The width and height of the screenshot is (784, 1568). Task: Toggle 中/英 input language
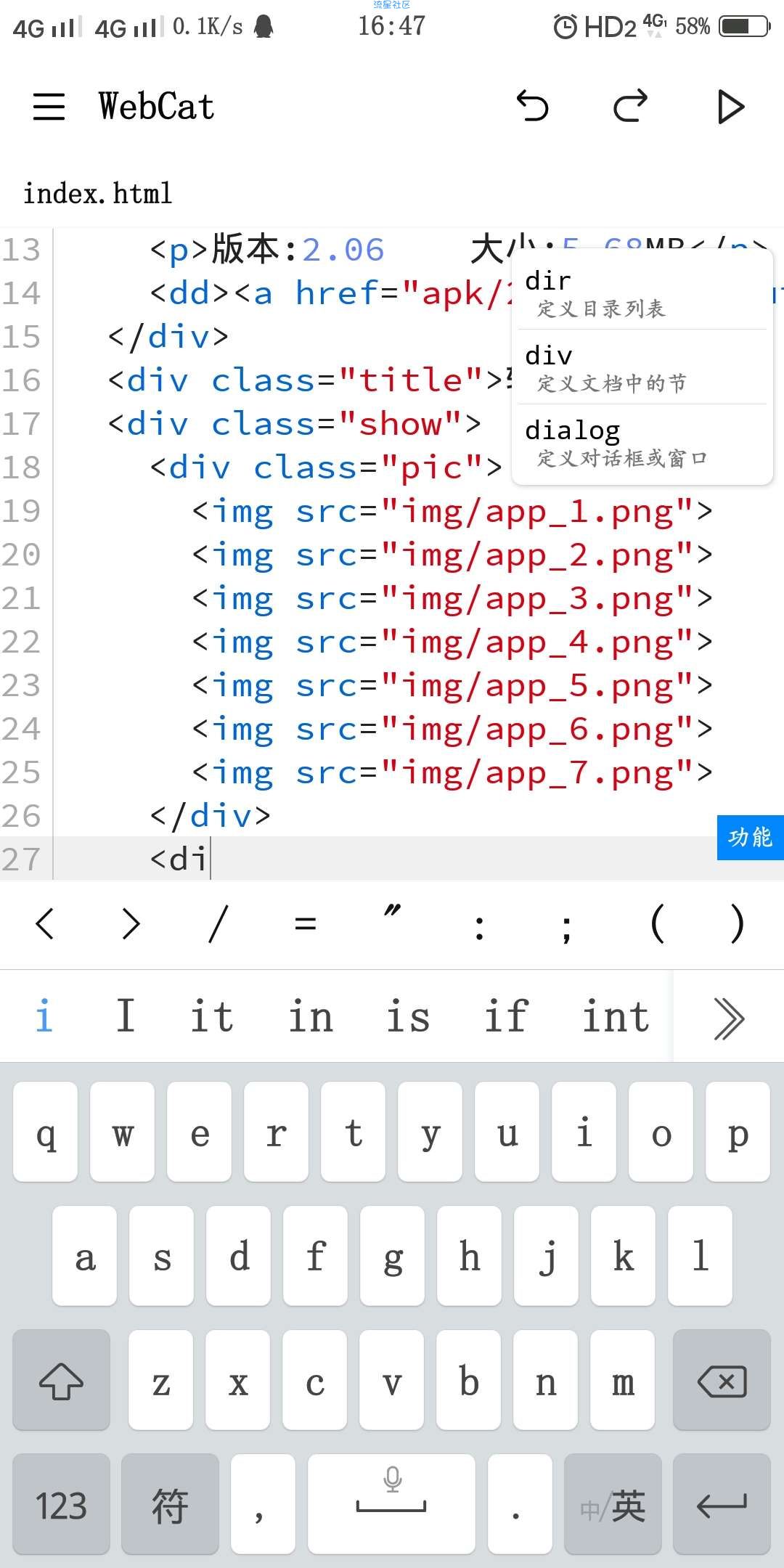613,1504
